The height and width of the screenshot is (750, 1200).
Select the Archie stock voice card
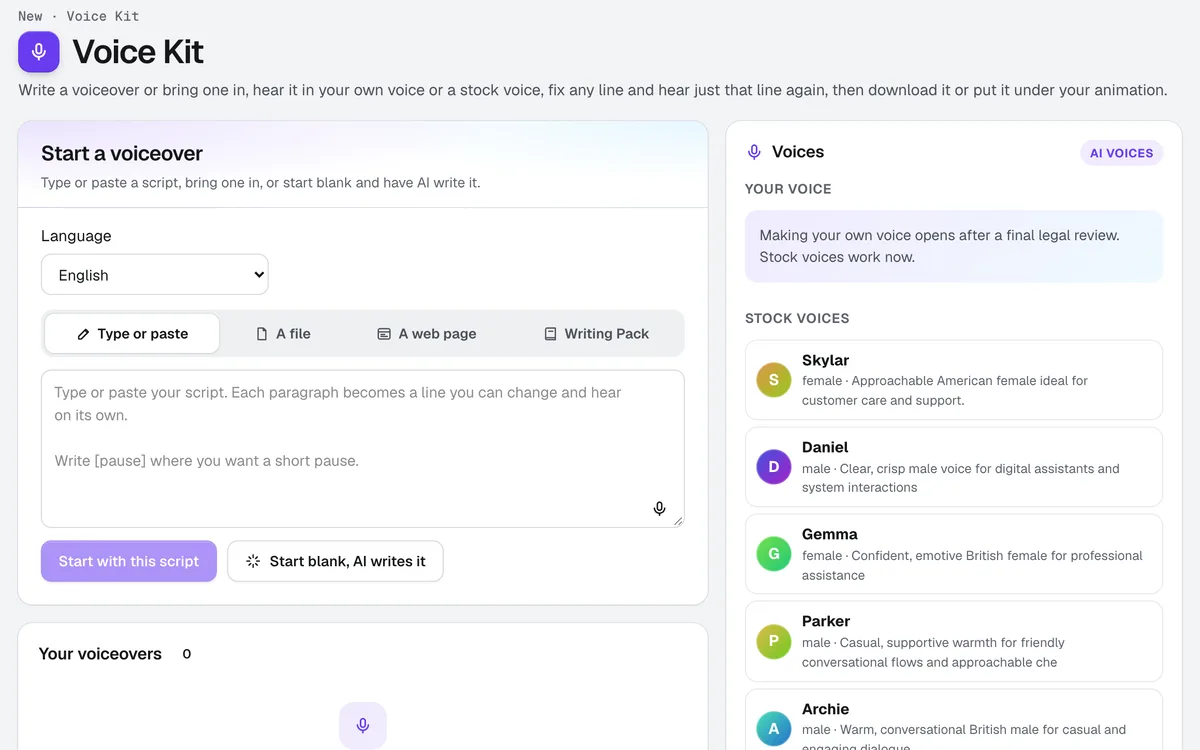(x=954, y=720)
